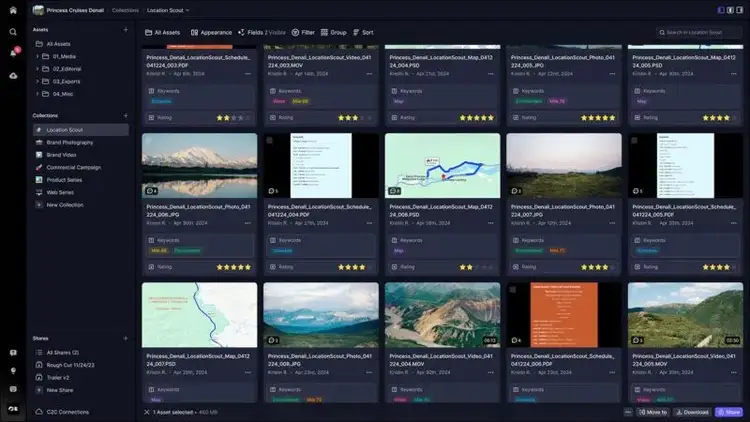750x422 pixels.
Task: Expand the 03_Exports folder tree item
Action: pyautogui.click(x=38, y=80)
